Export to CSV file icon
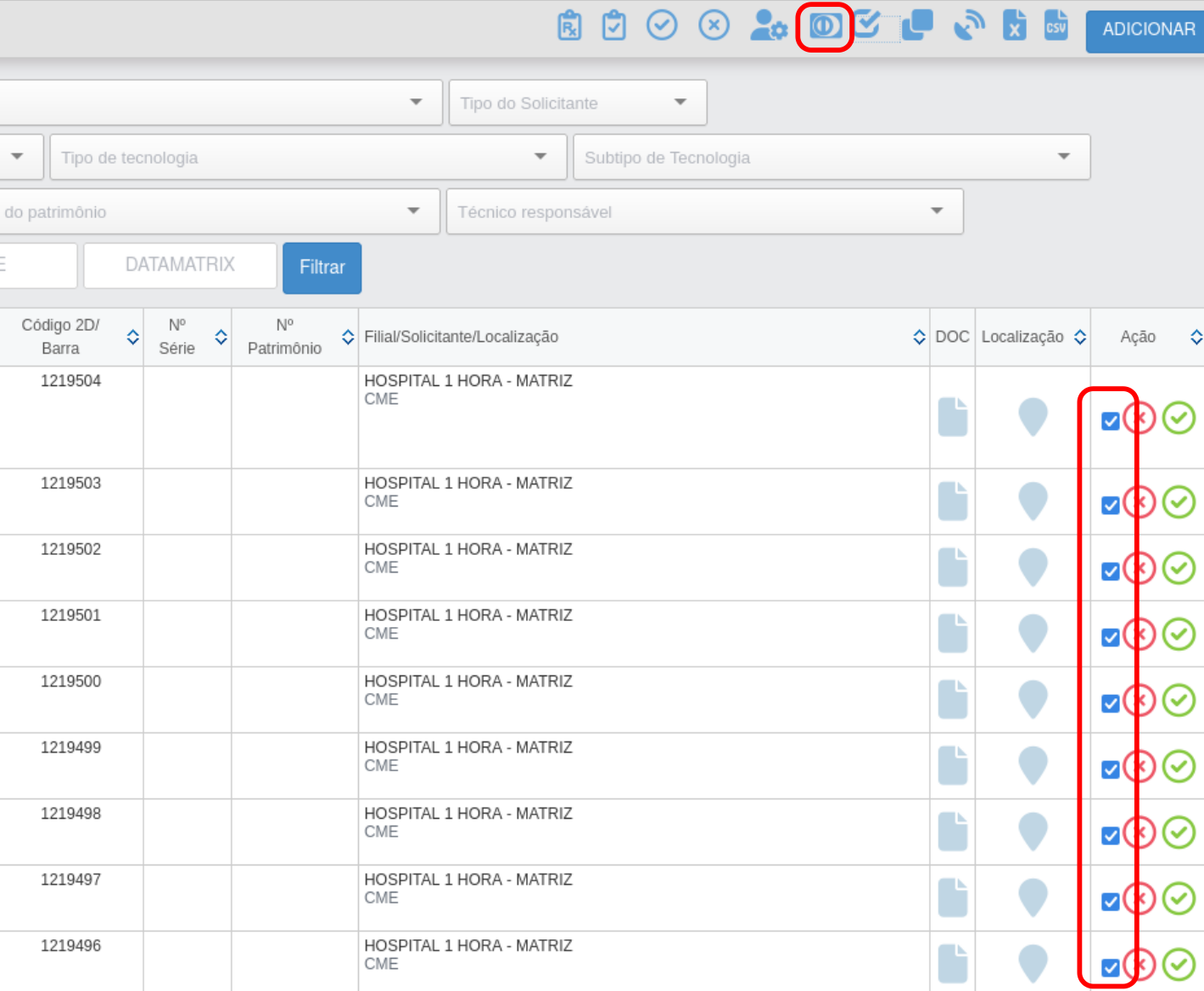 (1056, 25)
